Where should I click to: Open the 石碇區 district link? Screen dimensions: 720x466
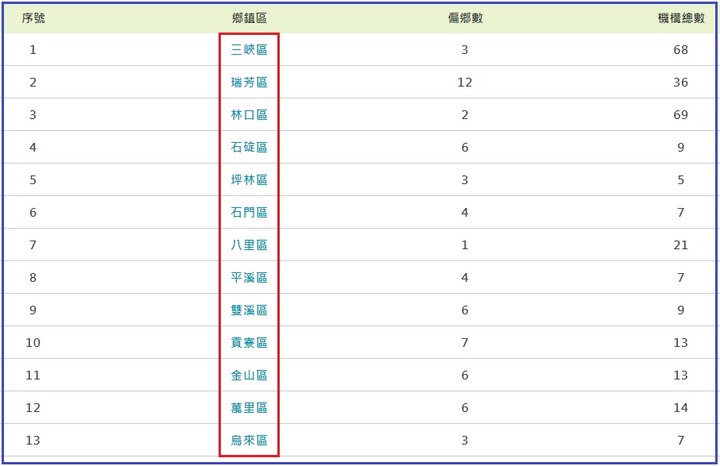click(x=249, y=147)
